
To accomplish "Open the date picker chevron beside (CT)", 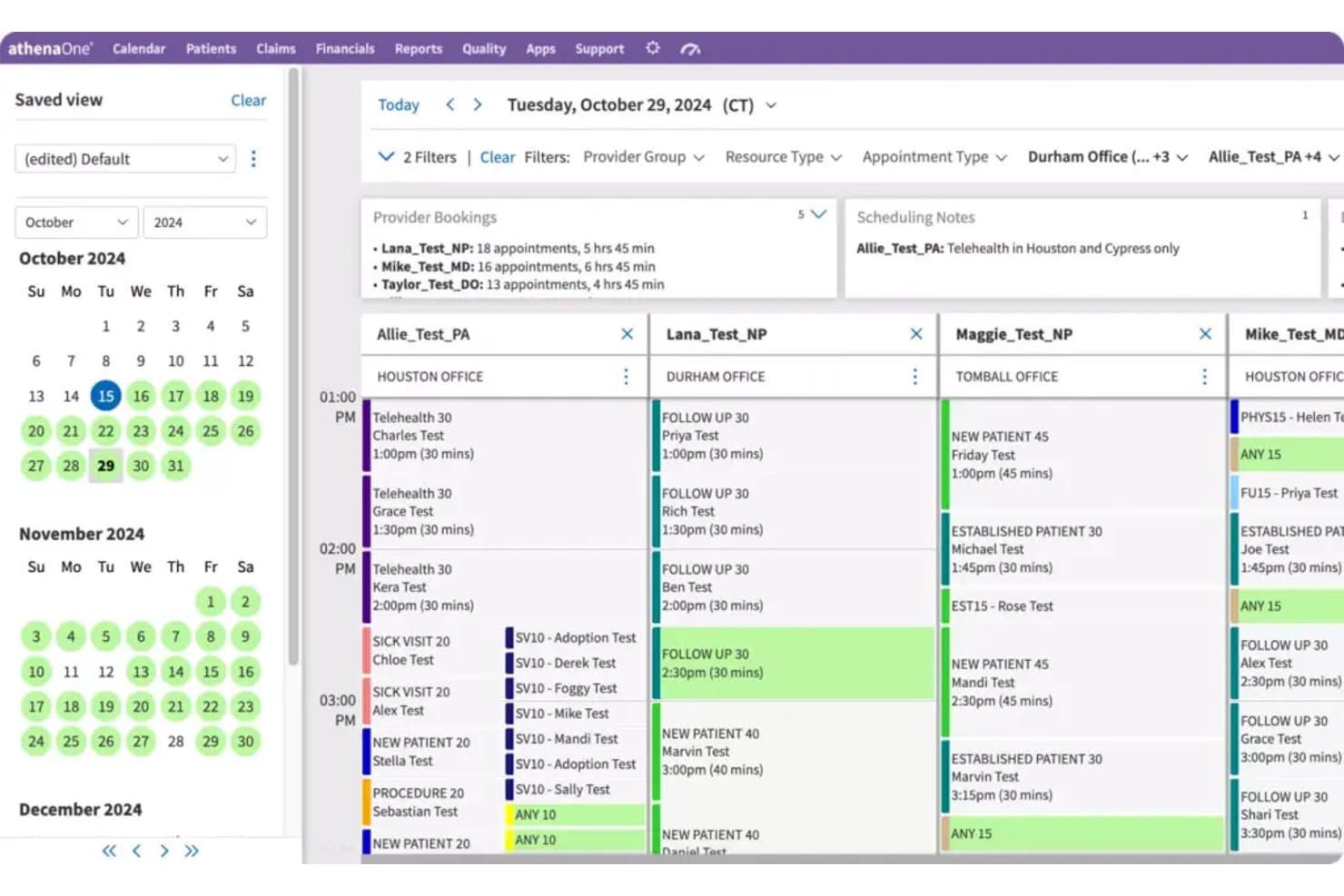I will click(x=771, y=105).
